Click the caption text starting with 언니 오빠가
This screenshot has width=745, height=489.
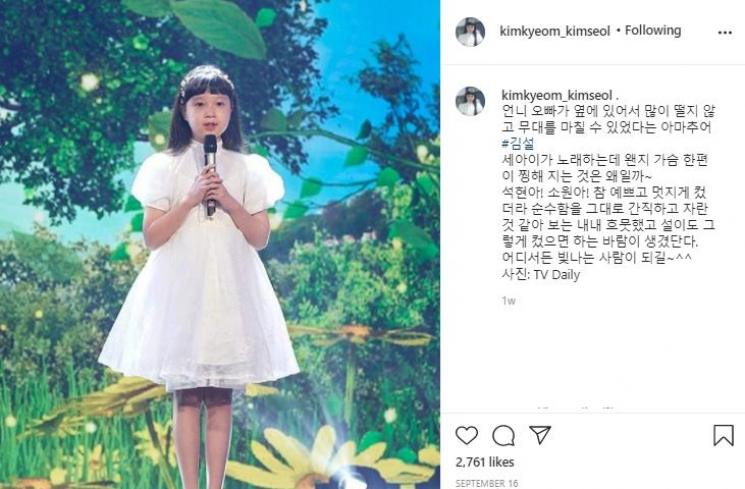[x=608, y=120]
